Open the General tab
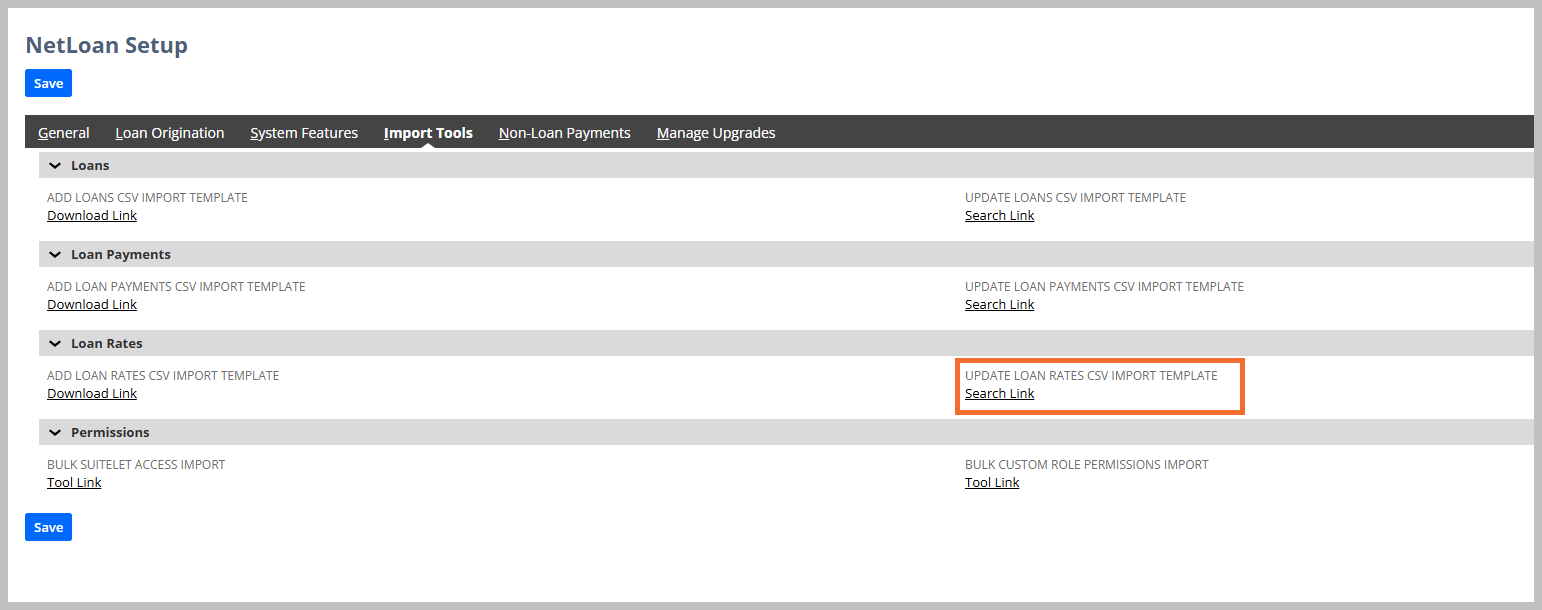Image resolution: width=1542 pixels, height=610 pixels. pyautogui.click(x=64, y=133)
